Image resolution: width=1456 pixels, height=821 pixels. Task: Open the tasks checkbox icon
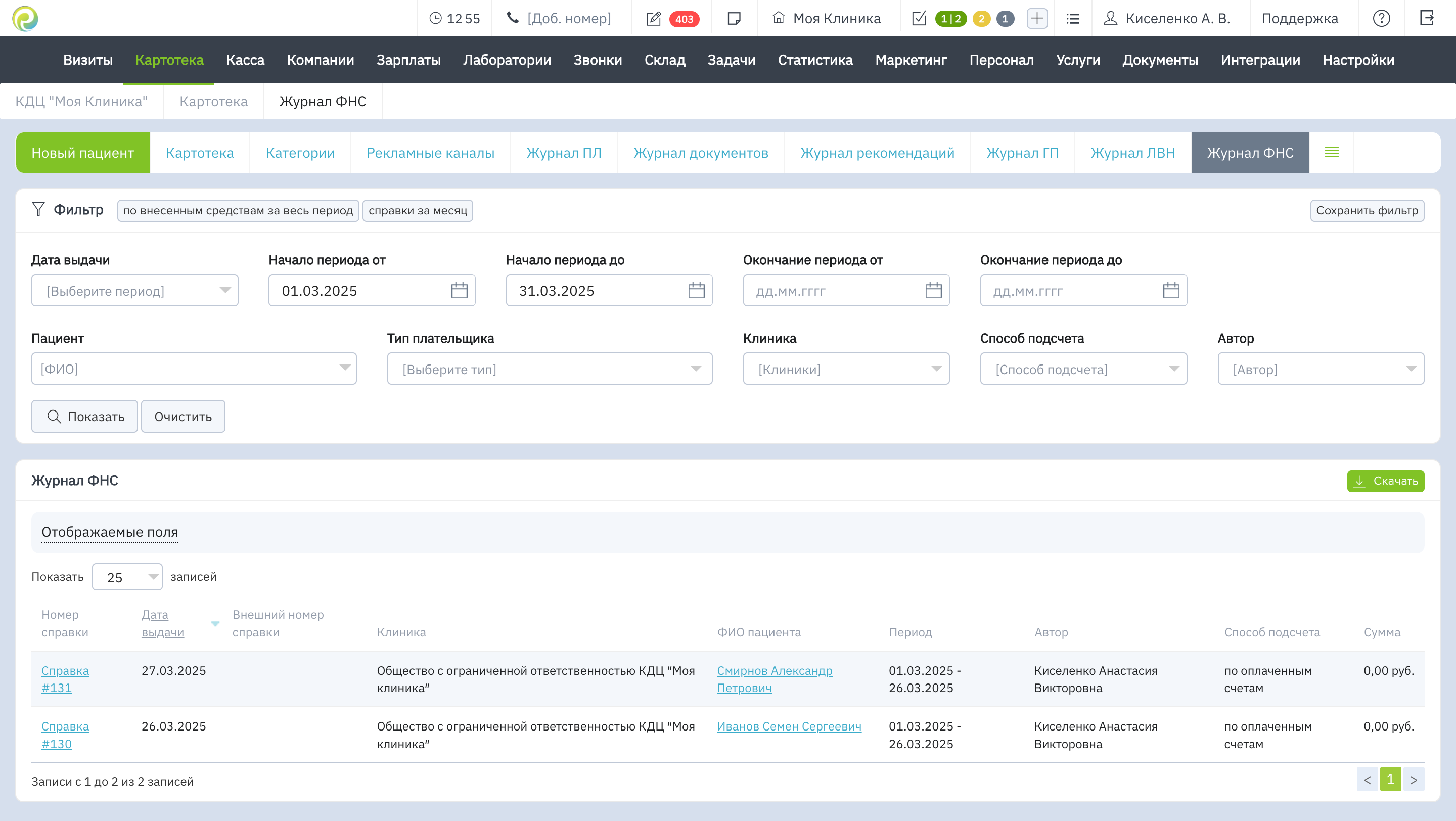pyautogui.click(x=919, y=19)
